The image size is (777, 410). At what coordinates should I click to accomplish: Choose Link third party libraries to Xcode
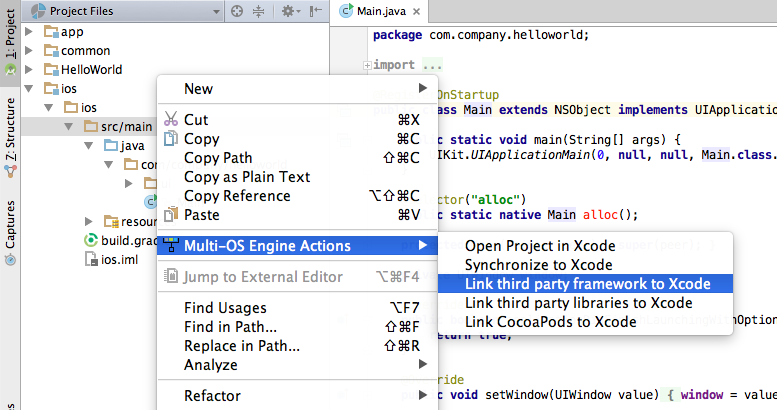pos(585,302)
